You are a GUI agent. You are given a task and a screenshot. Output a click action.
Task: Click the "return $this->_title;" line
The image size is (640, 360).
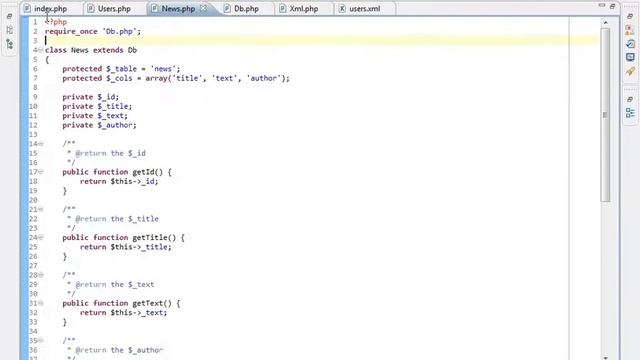coord(125,247)
